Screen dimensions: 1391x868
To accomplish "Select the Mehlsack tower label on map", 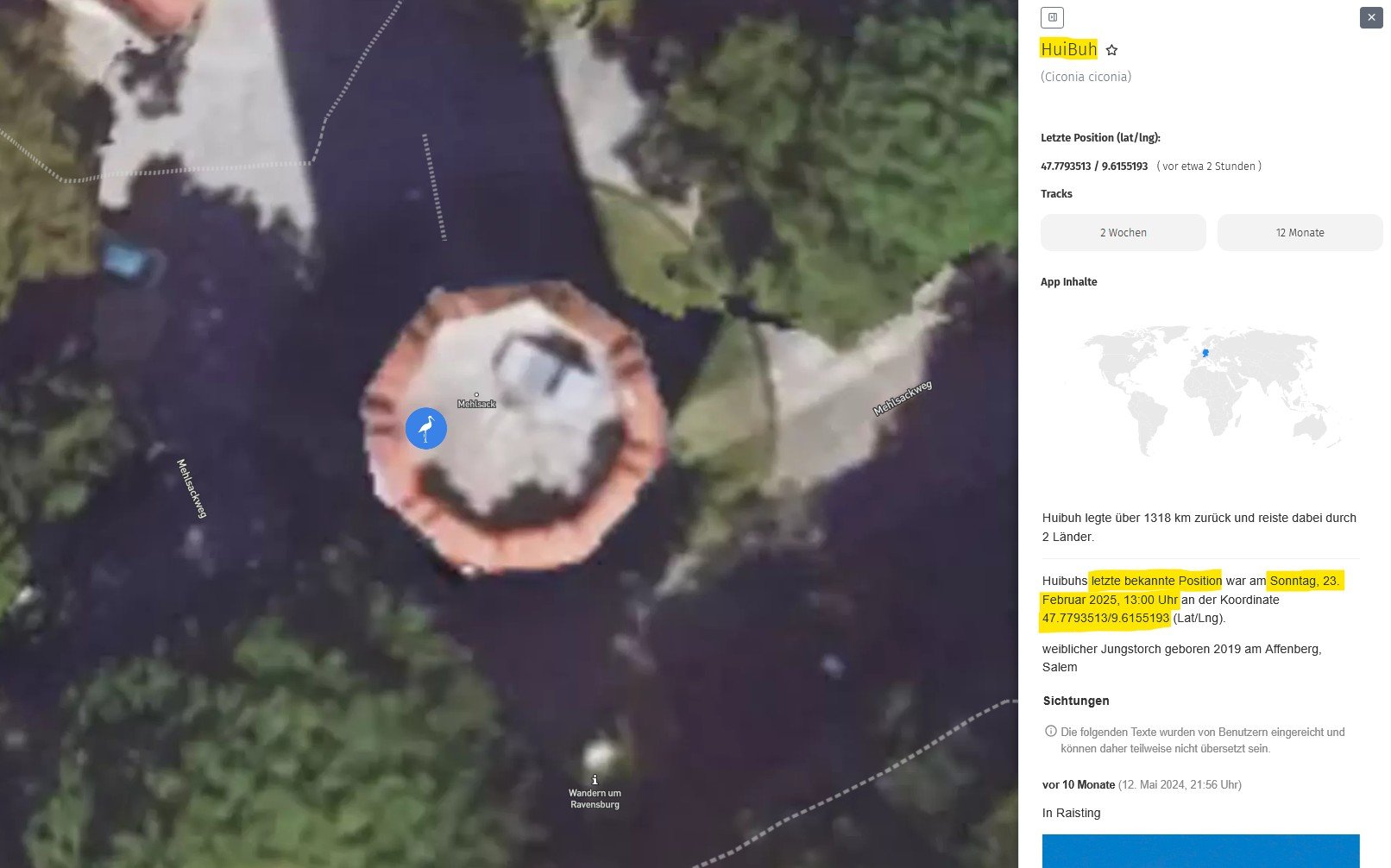I will tap(476, 403).
